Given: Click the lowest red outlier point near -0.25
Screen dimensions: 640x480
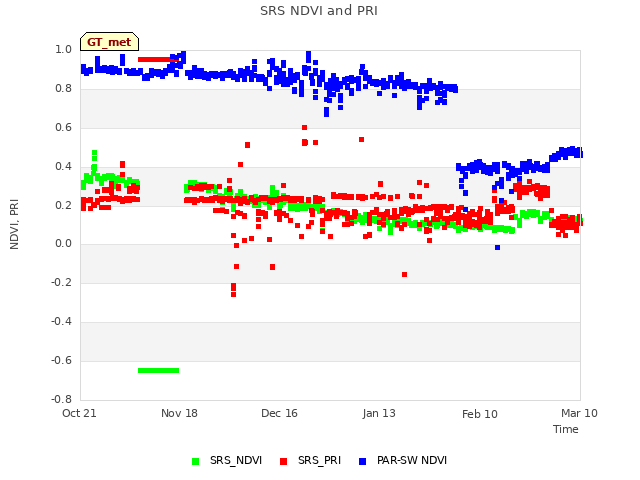Looking at the screenshot, I should pyautogui.click(x=233, y=294).
